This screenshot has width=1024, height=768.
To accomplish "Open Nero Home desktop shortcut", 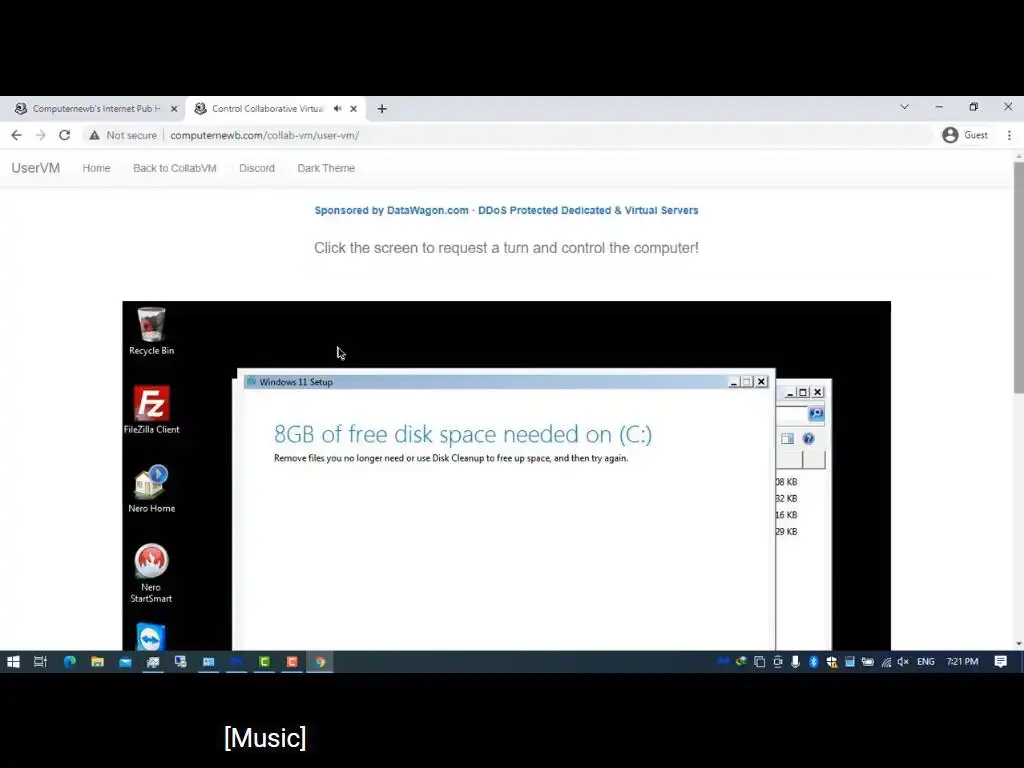I will click(x=151, y=488).
